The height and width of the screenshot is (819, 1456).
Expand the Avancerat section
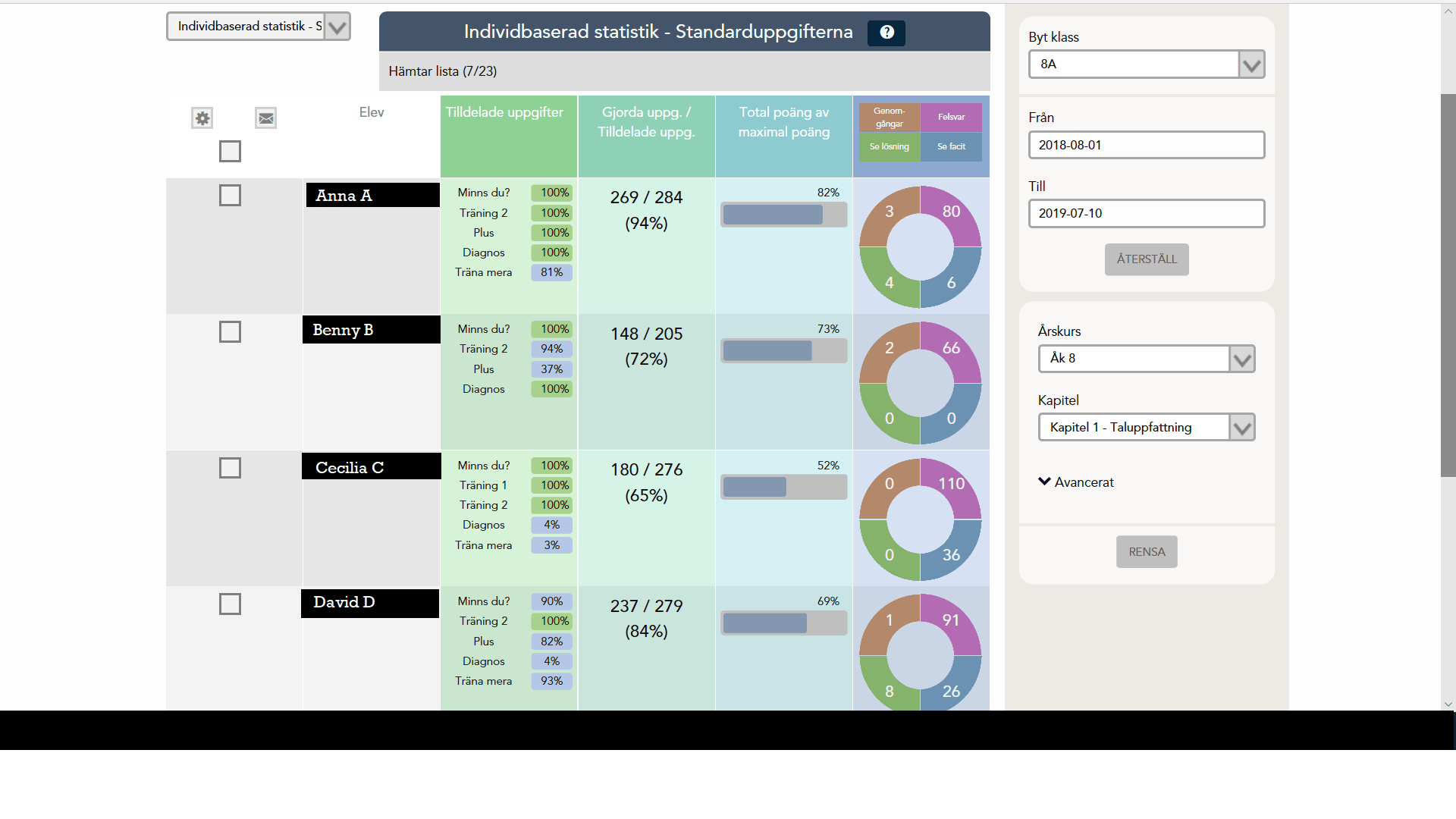[x=1076, y=482]
